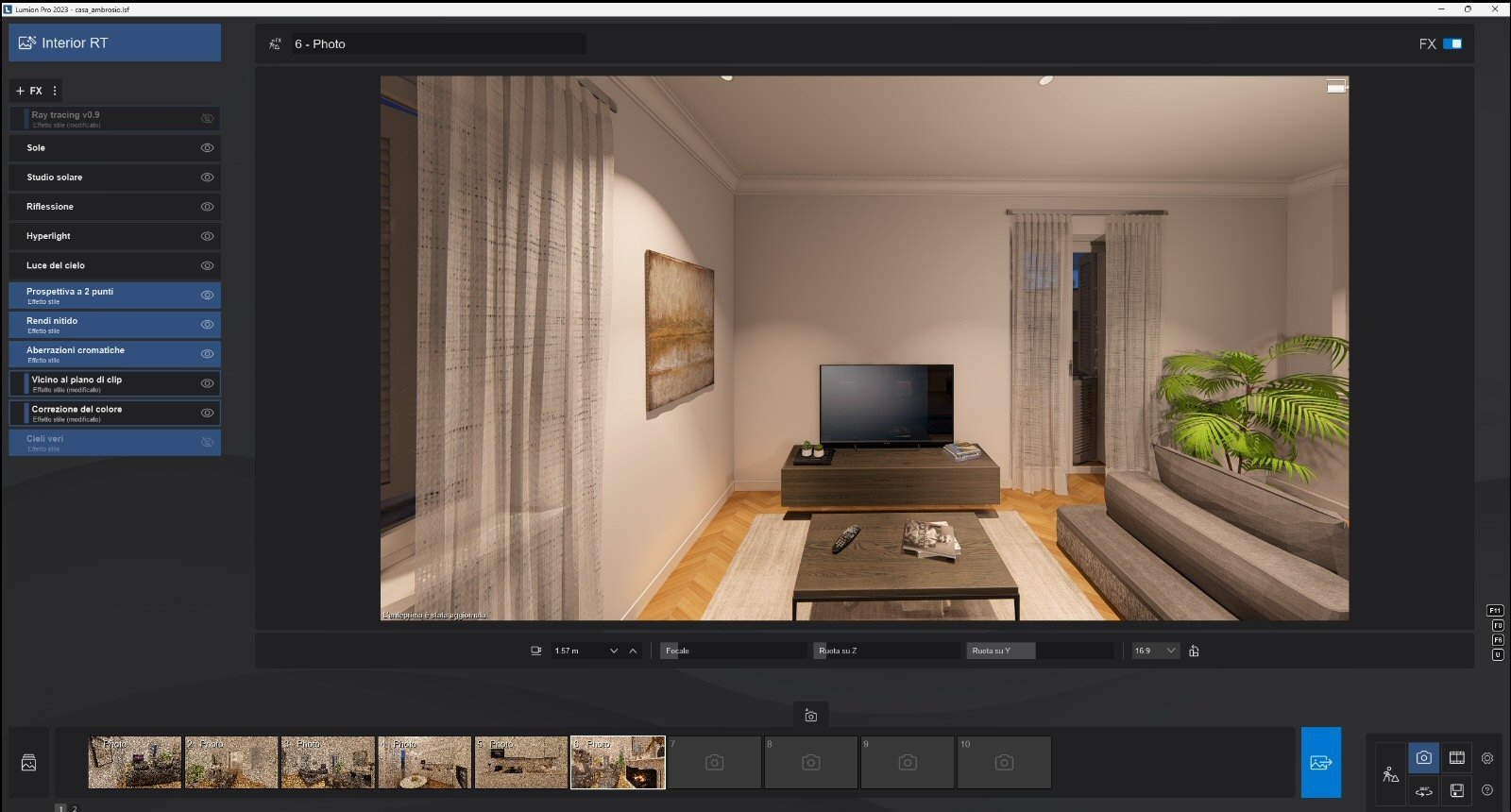
Task: Toggle visibility of the Hyperlight effect
Action: coord(207,236)
